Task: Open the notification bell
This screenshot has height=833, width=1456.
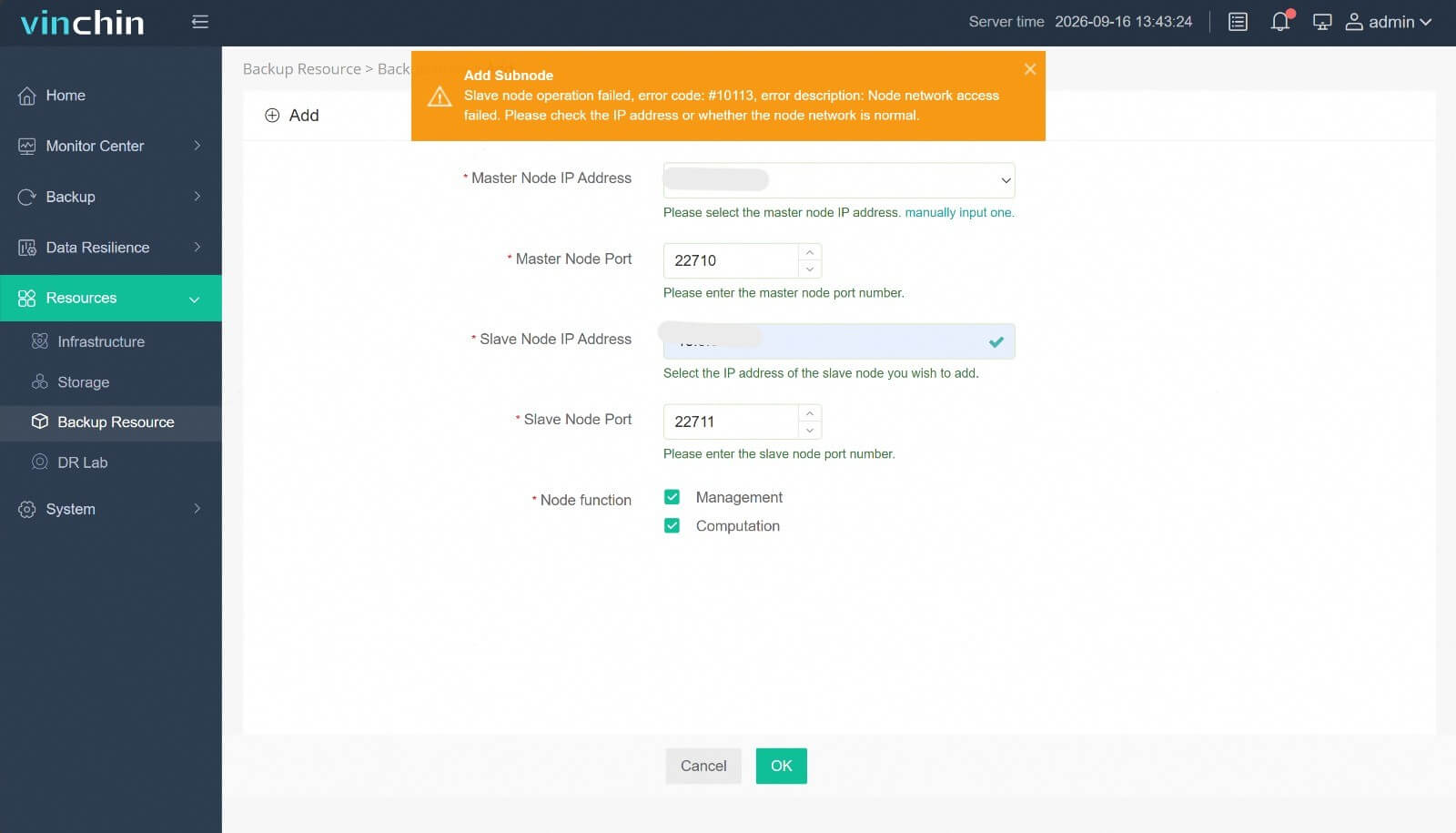Action: [x=1280, y=22]
